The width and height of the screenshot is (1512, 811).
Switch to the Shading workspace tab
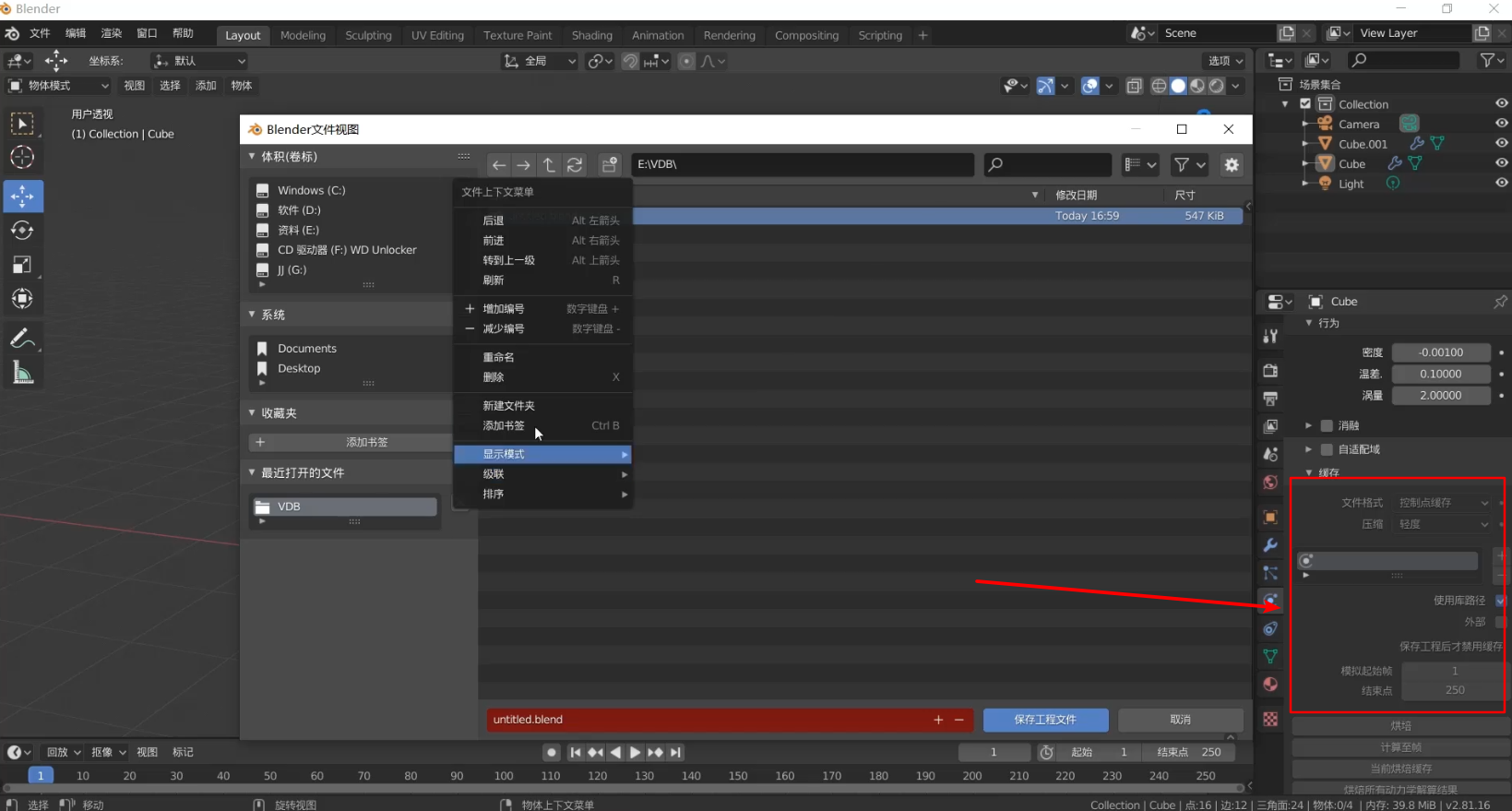(x=592, y=35)
